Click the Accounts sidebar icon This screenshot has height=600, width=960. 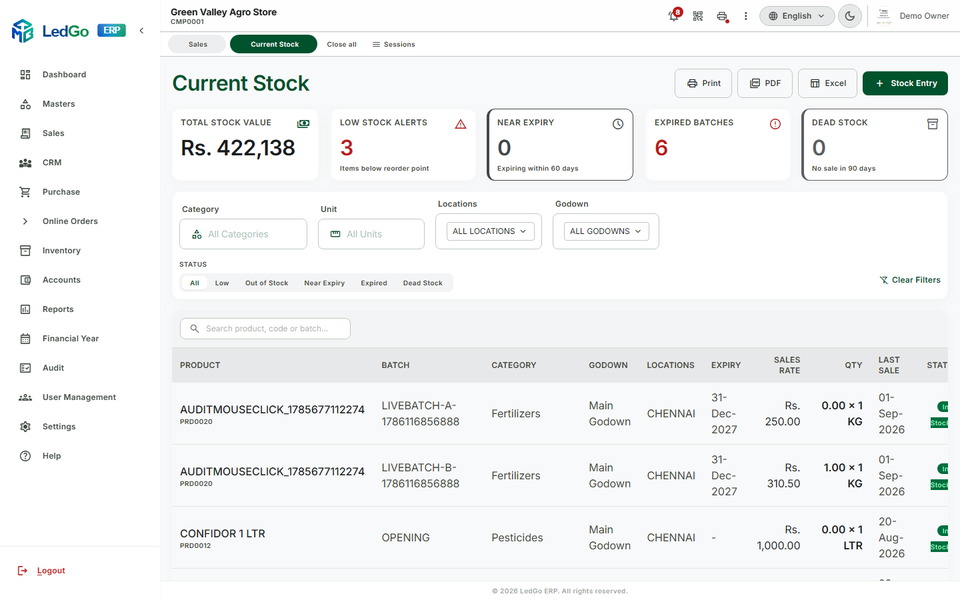[25, 280]
